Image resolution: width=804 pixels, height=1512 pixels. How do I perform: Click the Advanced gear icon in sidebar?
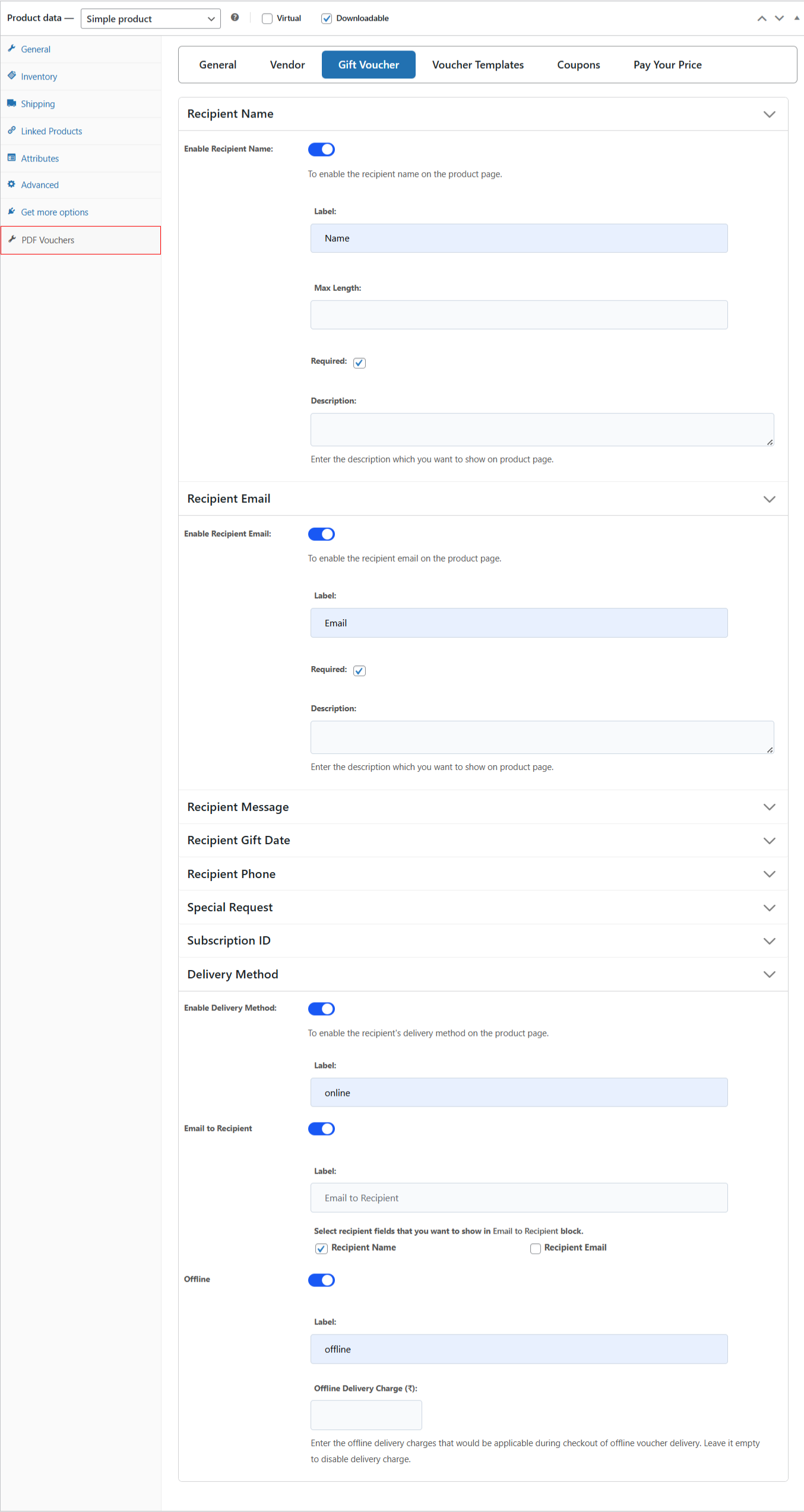point(11,185)
